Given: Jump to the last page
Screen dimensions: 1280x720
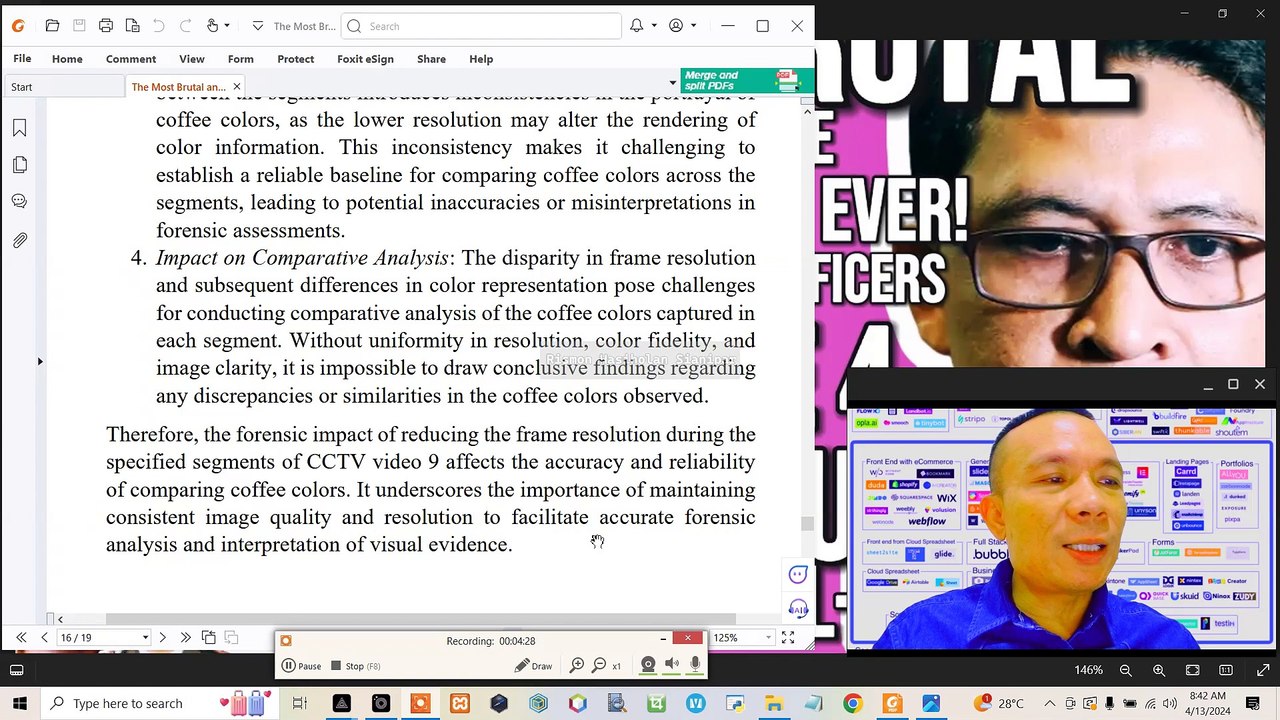Looking at the screenshot, I should point(185,637).
